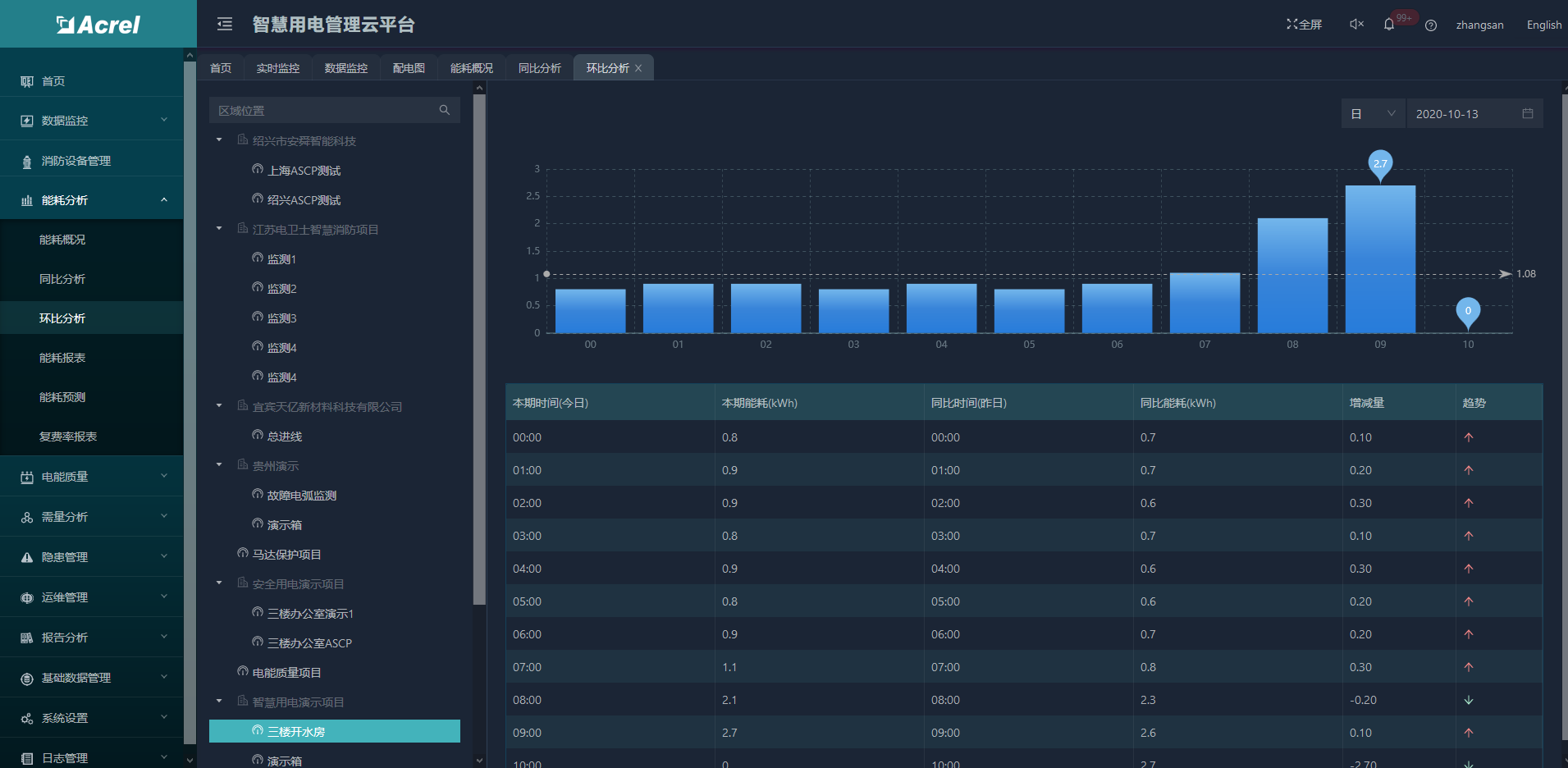1568x768 pixels.
Task: Expand the 数据监控 menu chevron
Action: (x=164, y=120)
